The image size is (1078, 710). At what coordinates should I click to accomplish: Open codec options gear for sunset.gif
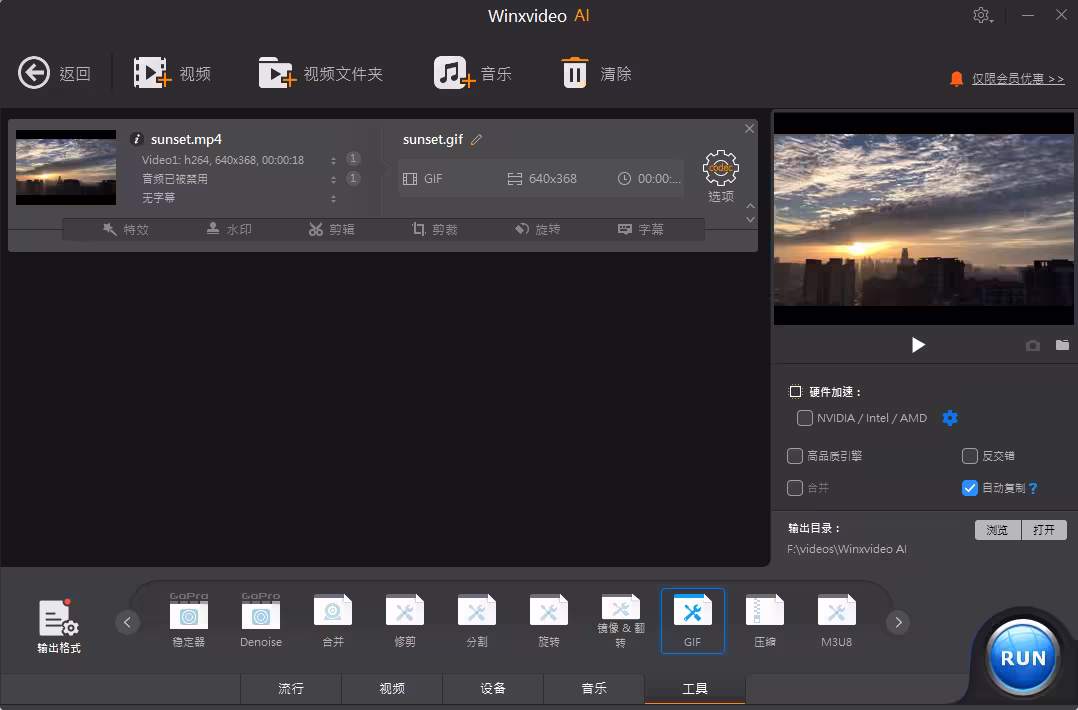point(720,169)
